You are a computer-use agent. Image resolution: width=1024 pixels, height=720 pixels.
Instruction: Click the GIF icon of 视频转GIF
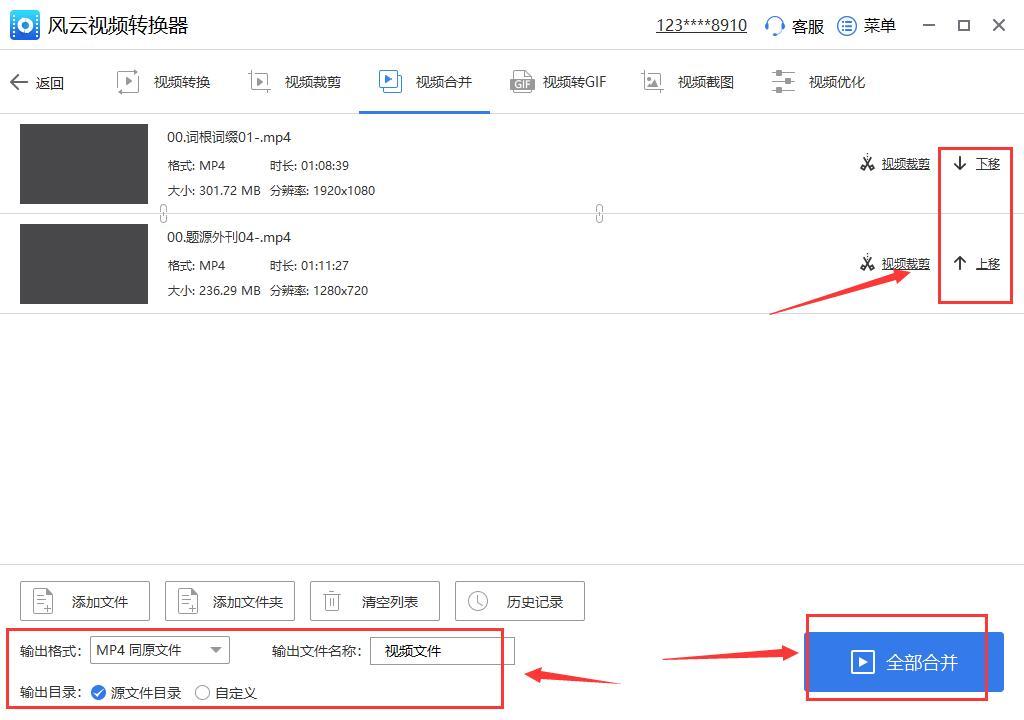522,82
